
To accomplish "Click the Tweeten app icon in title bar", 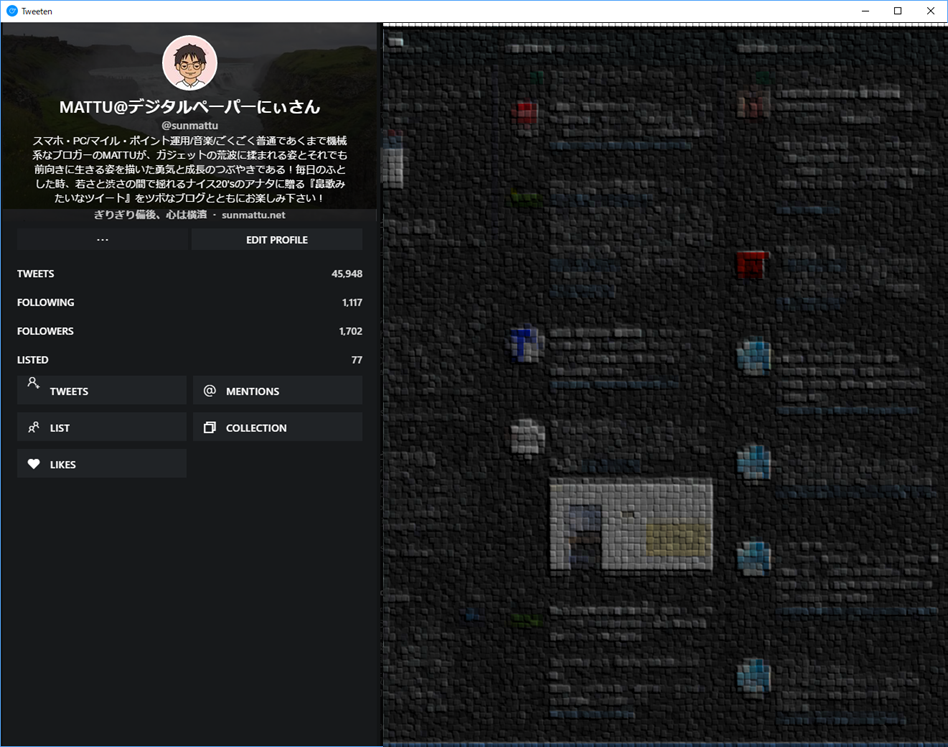I will (x=11, y=11).
